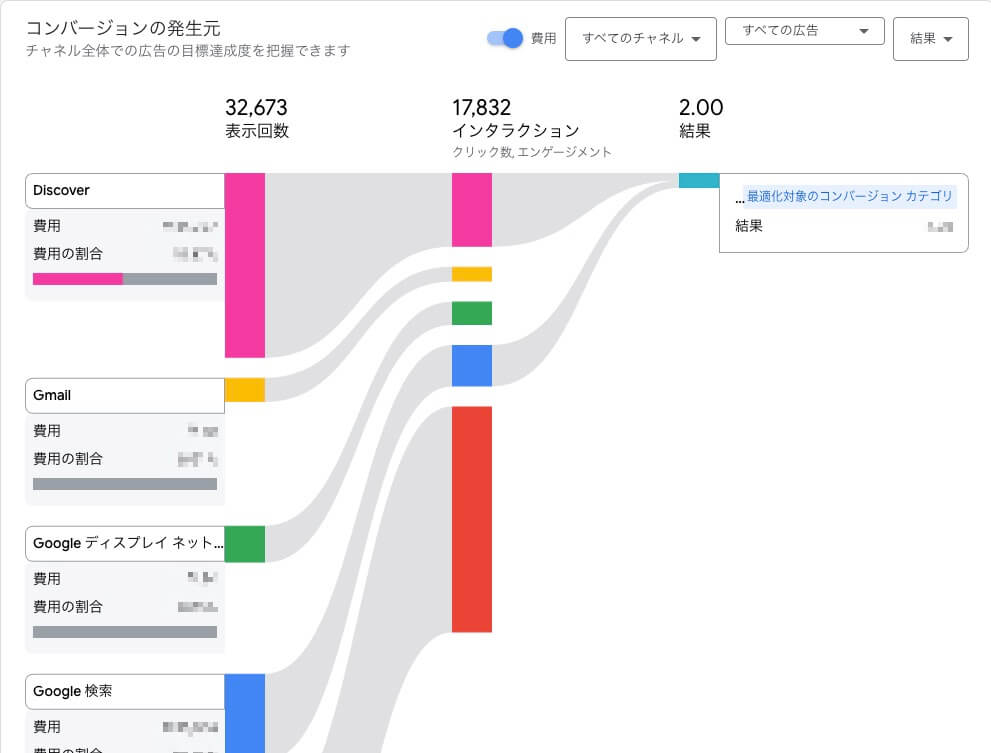Open the すべてのチャネル dropdown
This screenshot has height=753, width=991.
(640, 39)
